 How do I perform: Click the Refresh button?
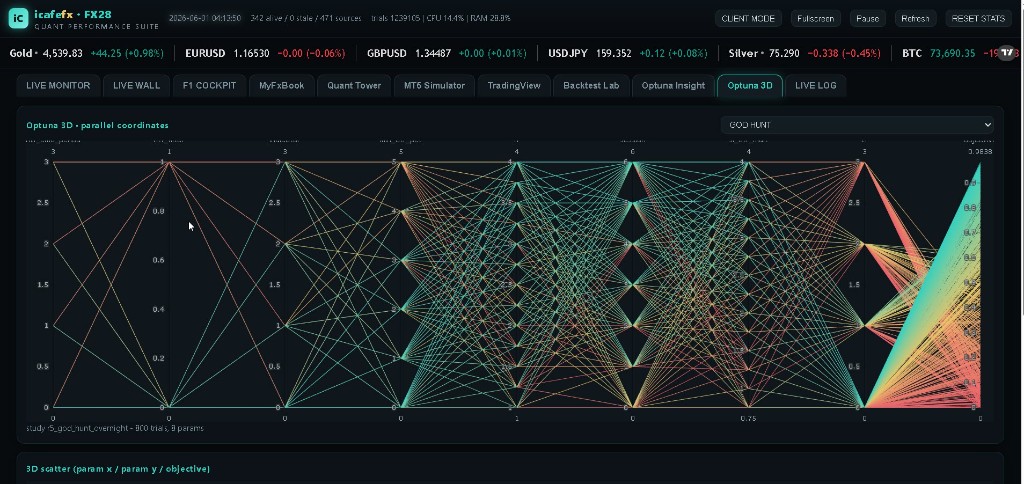[915, 18]
